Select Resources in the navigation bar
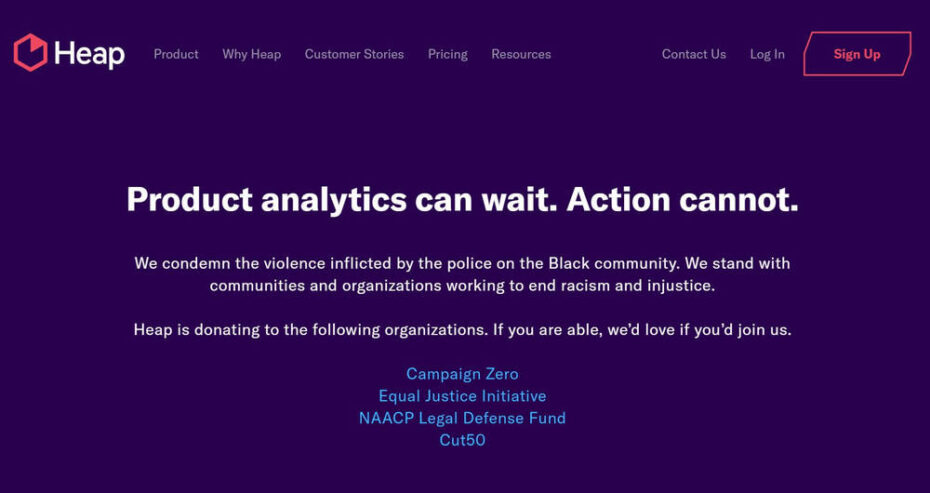Screen dimensions: 930x493 (521, 54)
